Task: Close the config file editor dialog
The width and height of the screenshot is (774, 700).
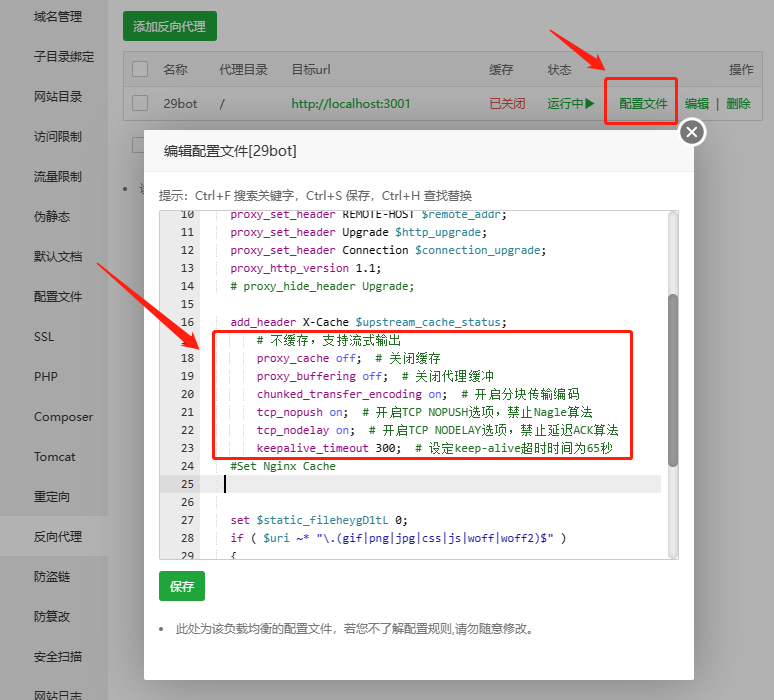Action: click(692, 132)
